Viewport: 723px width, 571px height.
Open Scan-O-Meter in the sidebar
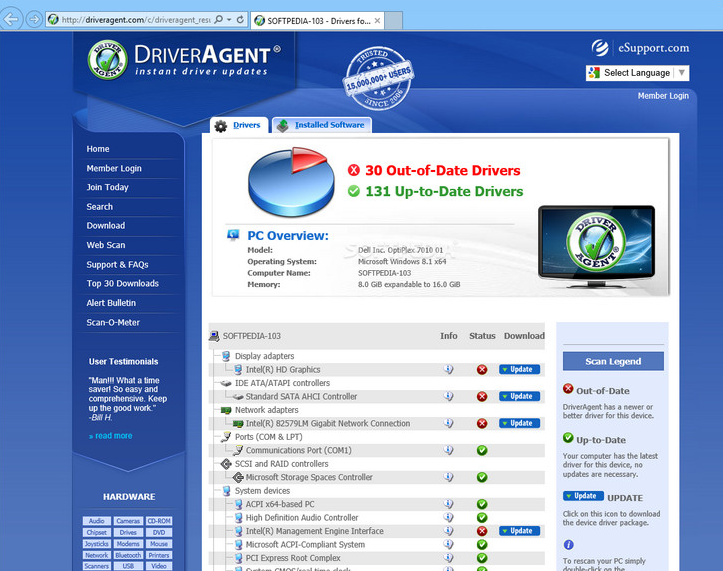(x=113, y=322)
